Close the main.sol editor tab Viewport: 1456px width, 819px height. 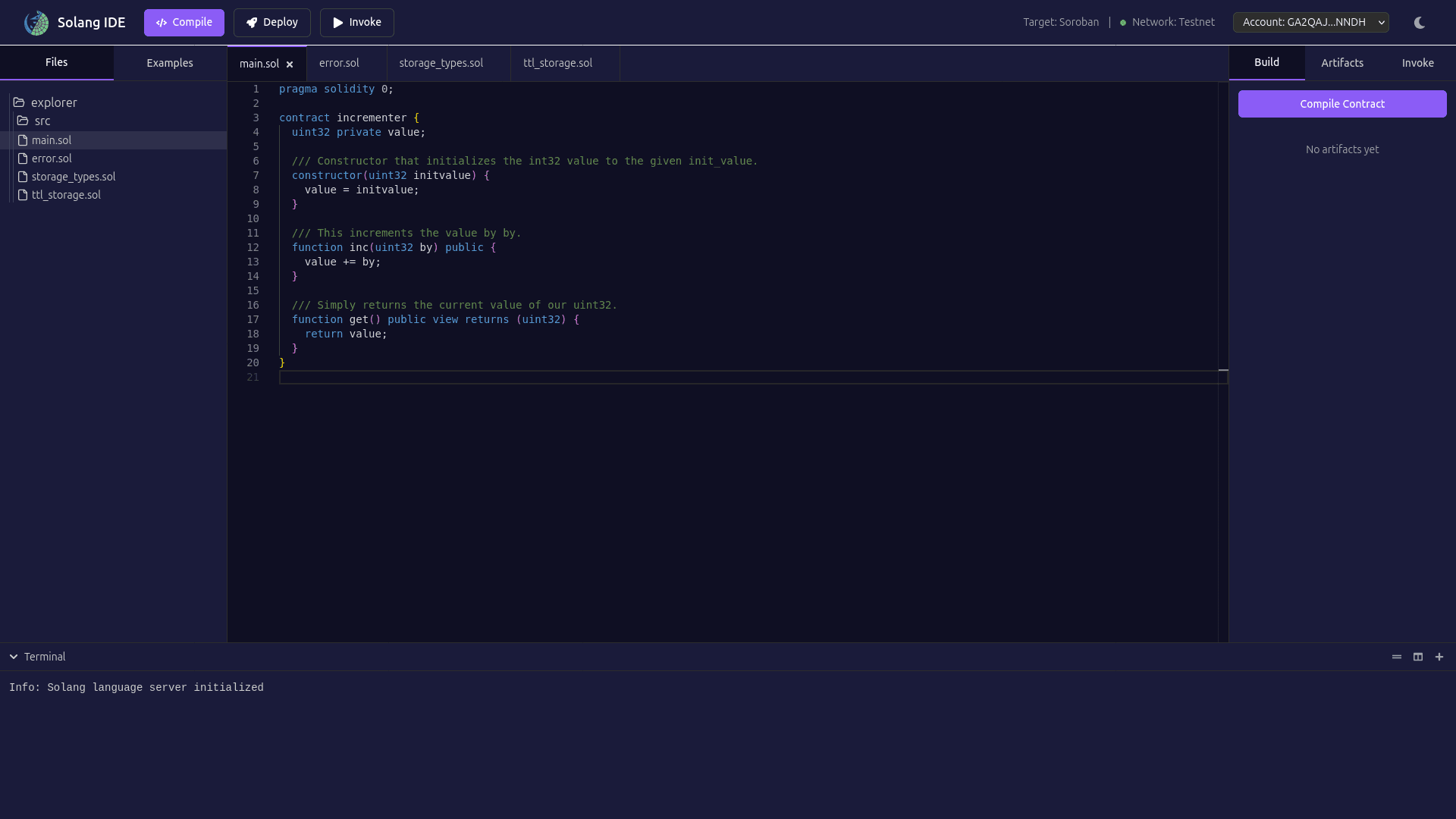click(x=290, y=64)
